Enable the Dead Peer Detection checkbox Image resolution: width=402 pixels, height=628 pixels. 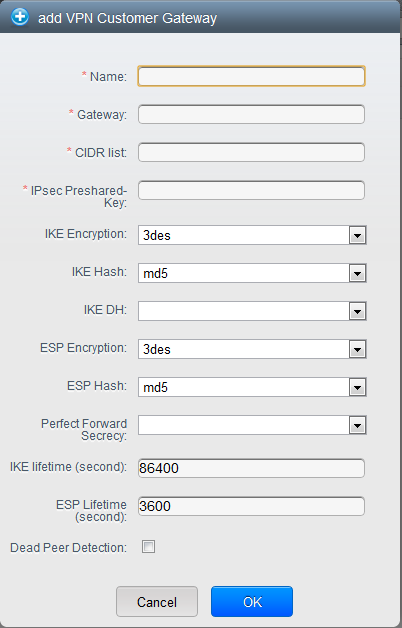point(149,547)
